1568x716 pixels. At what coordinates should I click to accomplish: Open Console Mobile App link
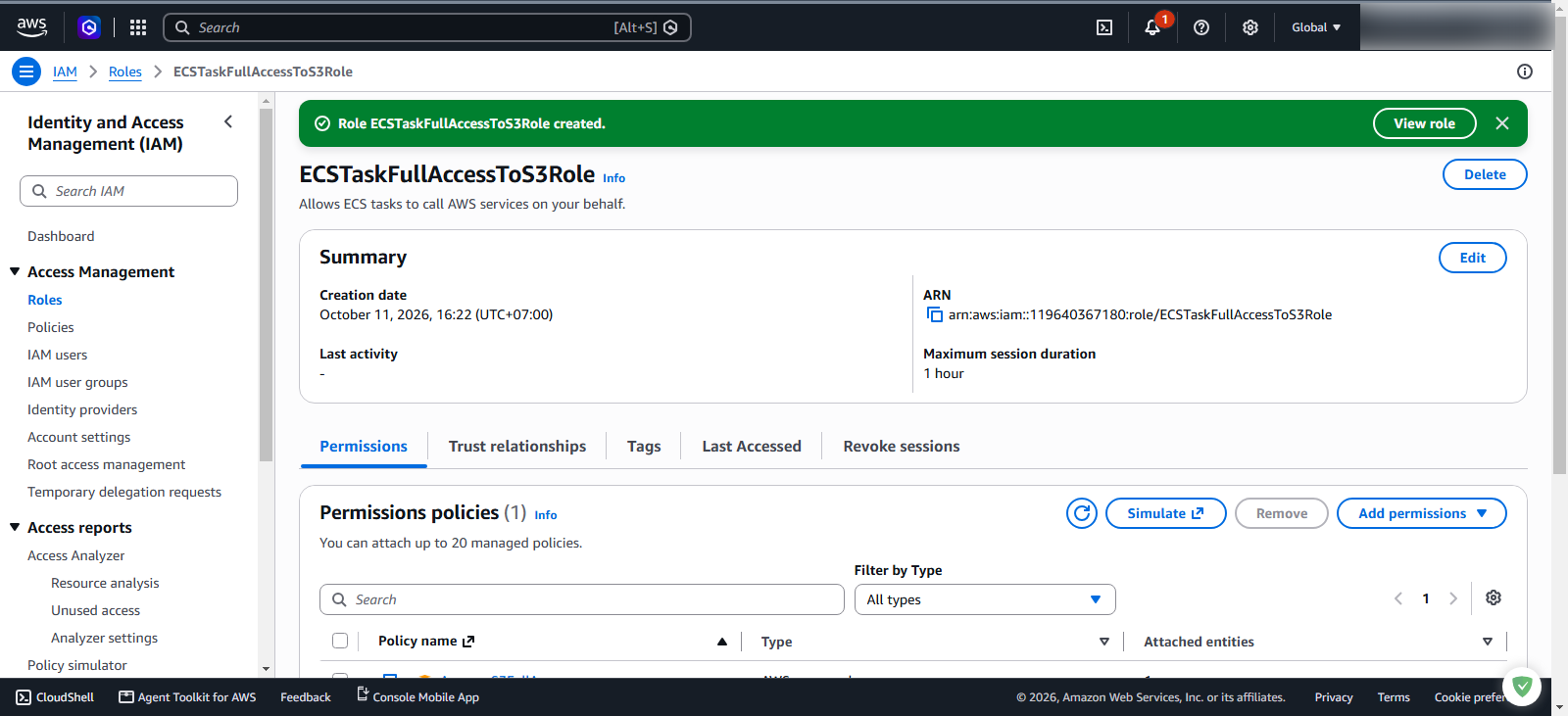coord(417,697)
